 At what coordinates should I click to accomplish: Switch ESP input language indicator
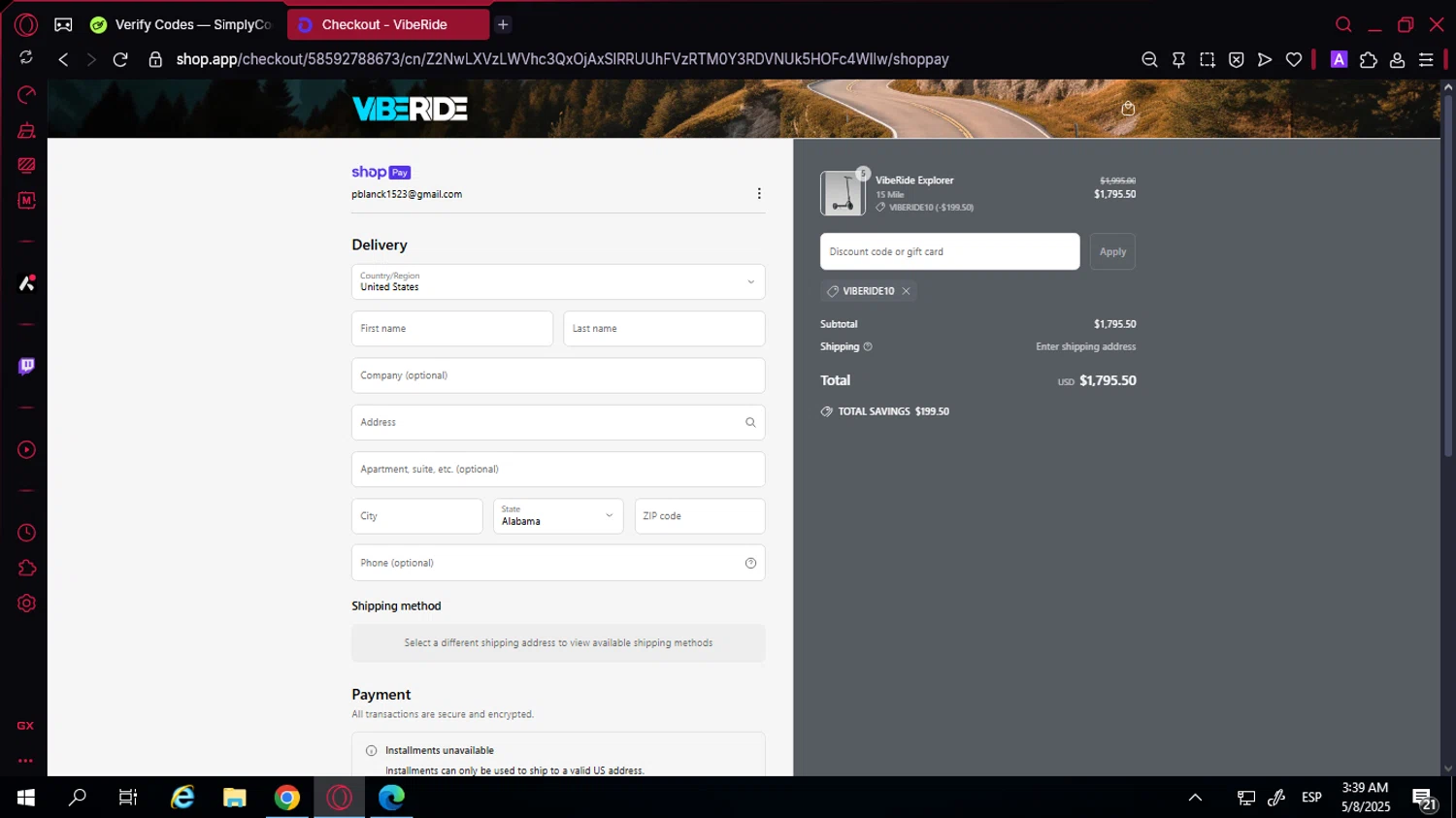click(x=1311, y=798)
